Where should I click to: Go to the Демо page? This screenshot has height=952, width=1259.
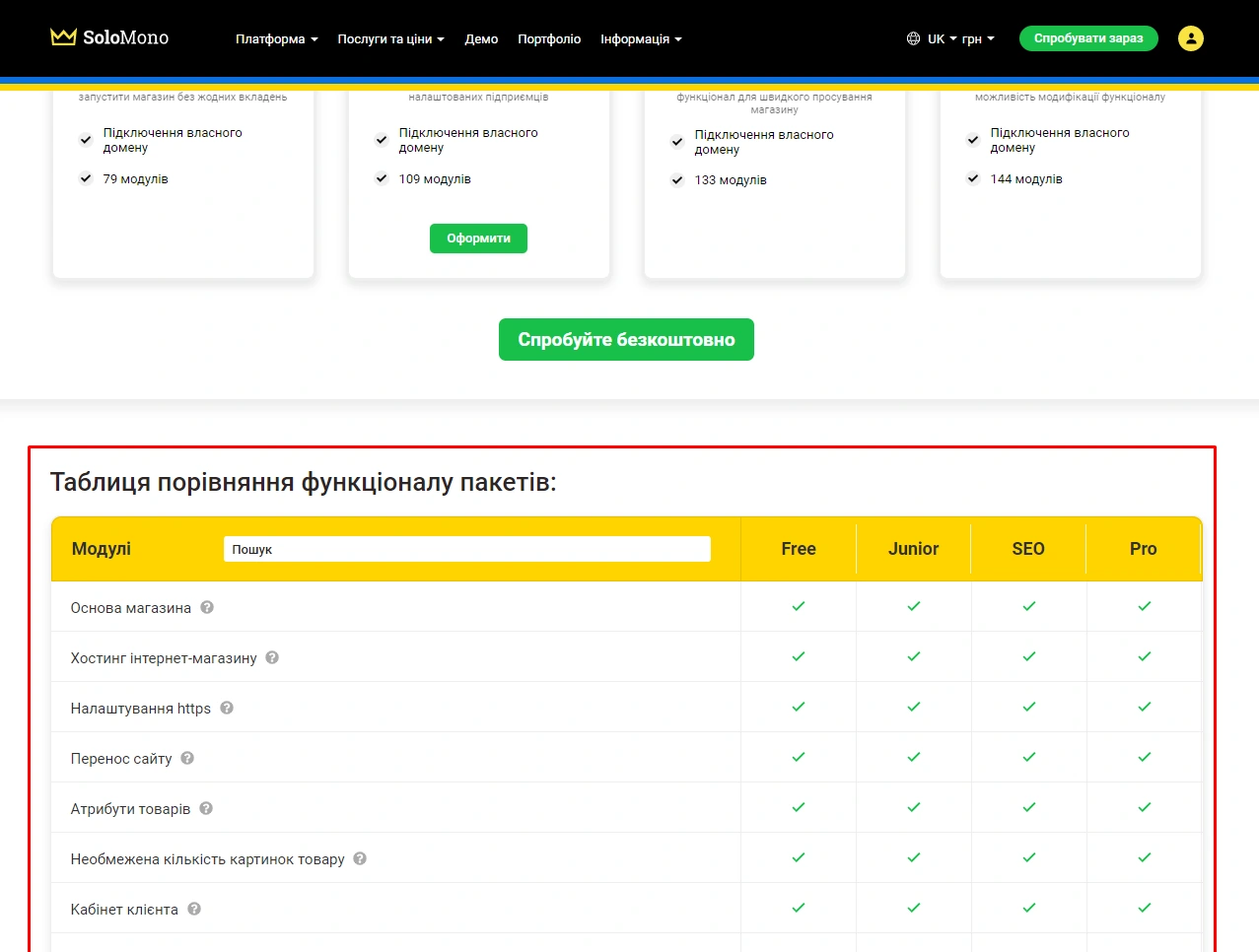481,39
